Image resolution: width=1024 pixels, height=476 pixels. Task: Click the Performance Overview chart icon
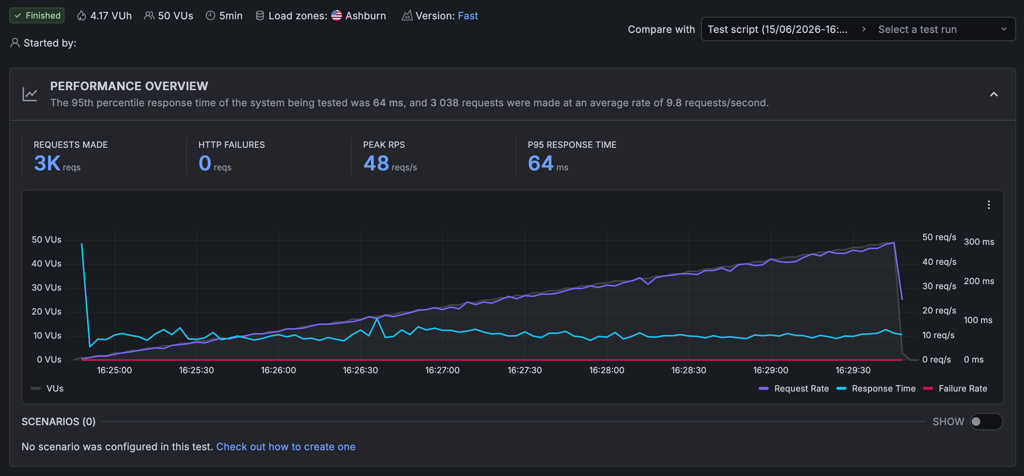pos(29,94)
